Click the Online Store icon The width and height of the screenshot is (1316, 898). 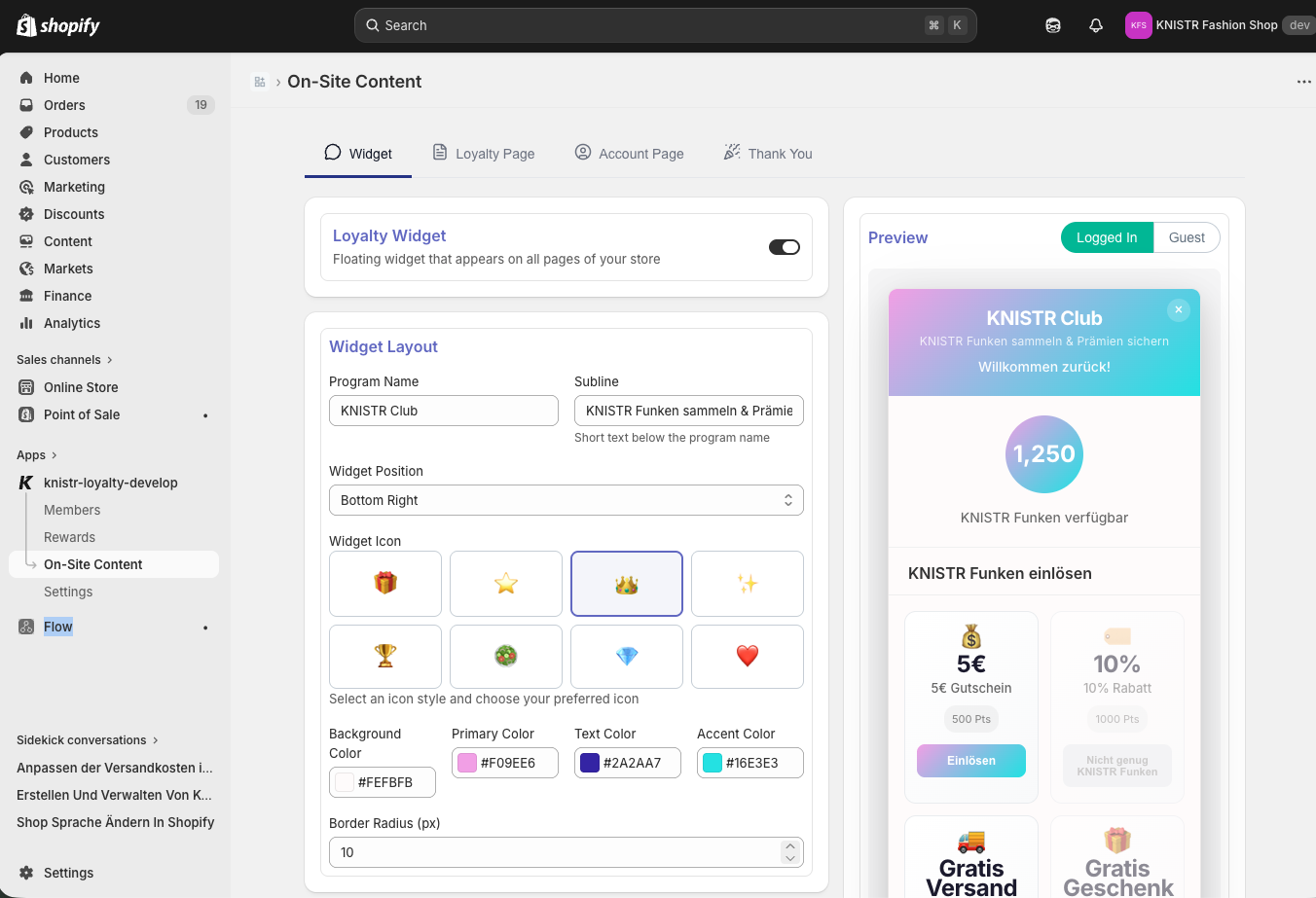coord(26,387)
